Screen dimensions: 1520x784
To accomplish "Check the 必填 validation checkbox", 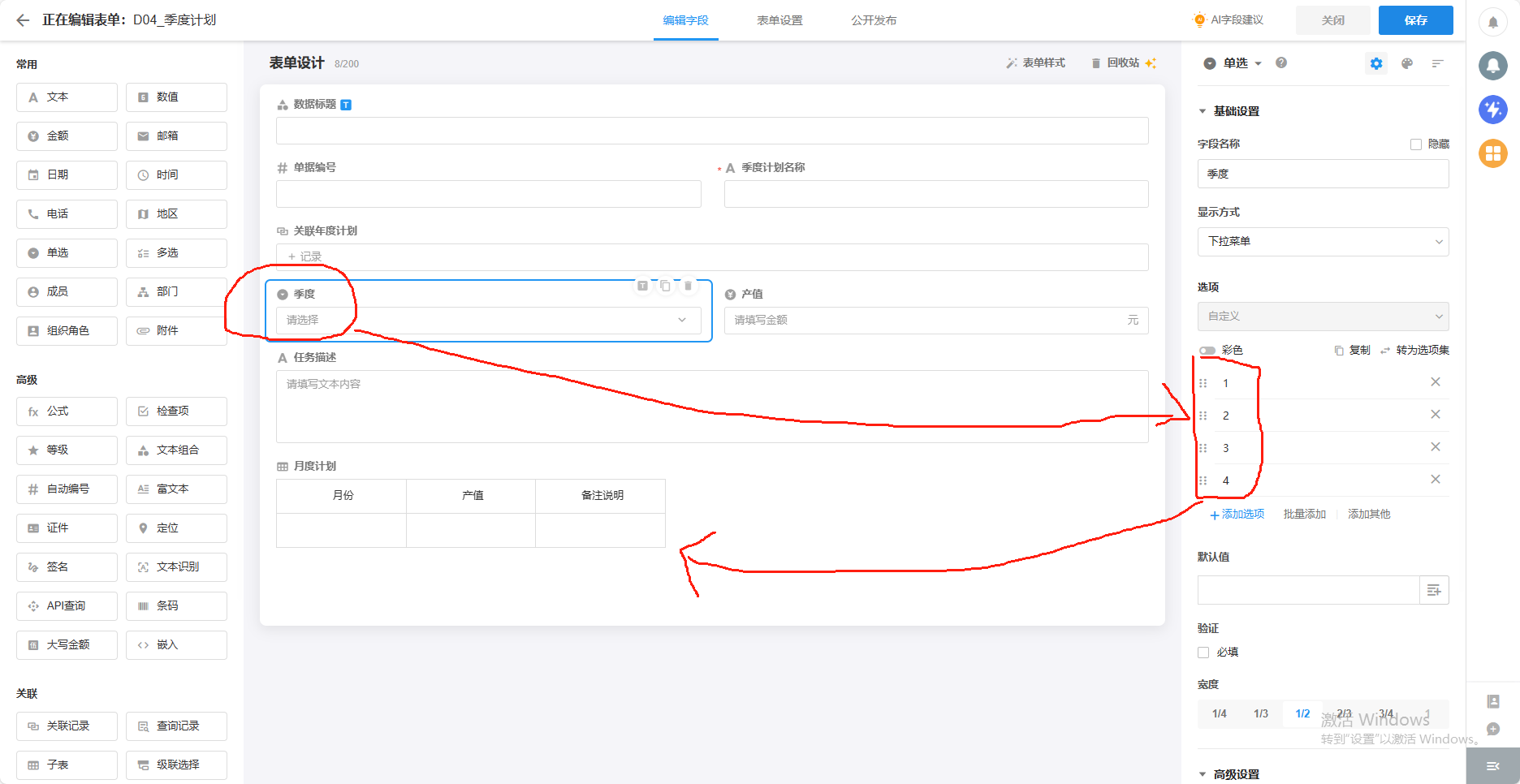I will tap(1203, 653).
